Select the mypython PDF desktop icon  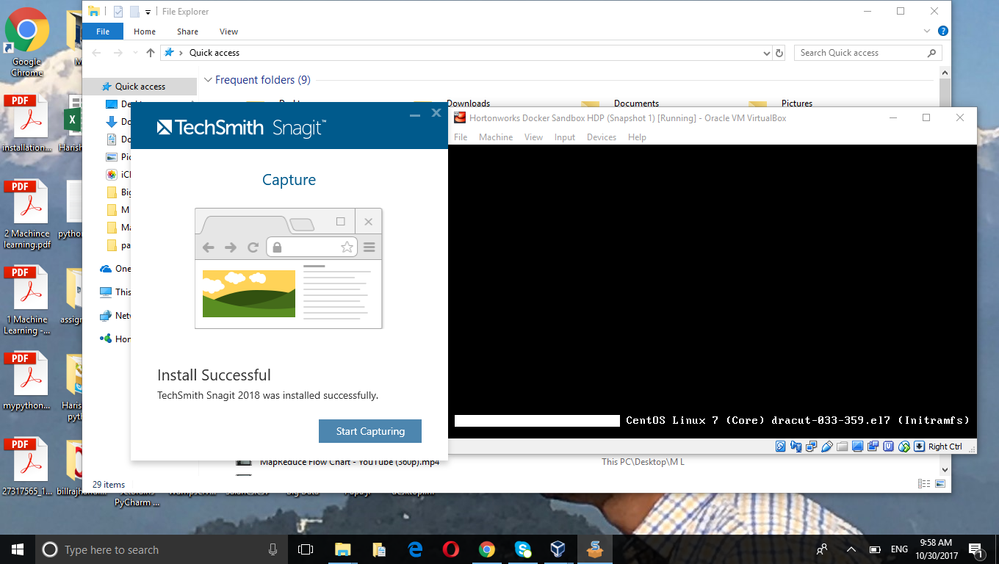[27, 380]
